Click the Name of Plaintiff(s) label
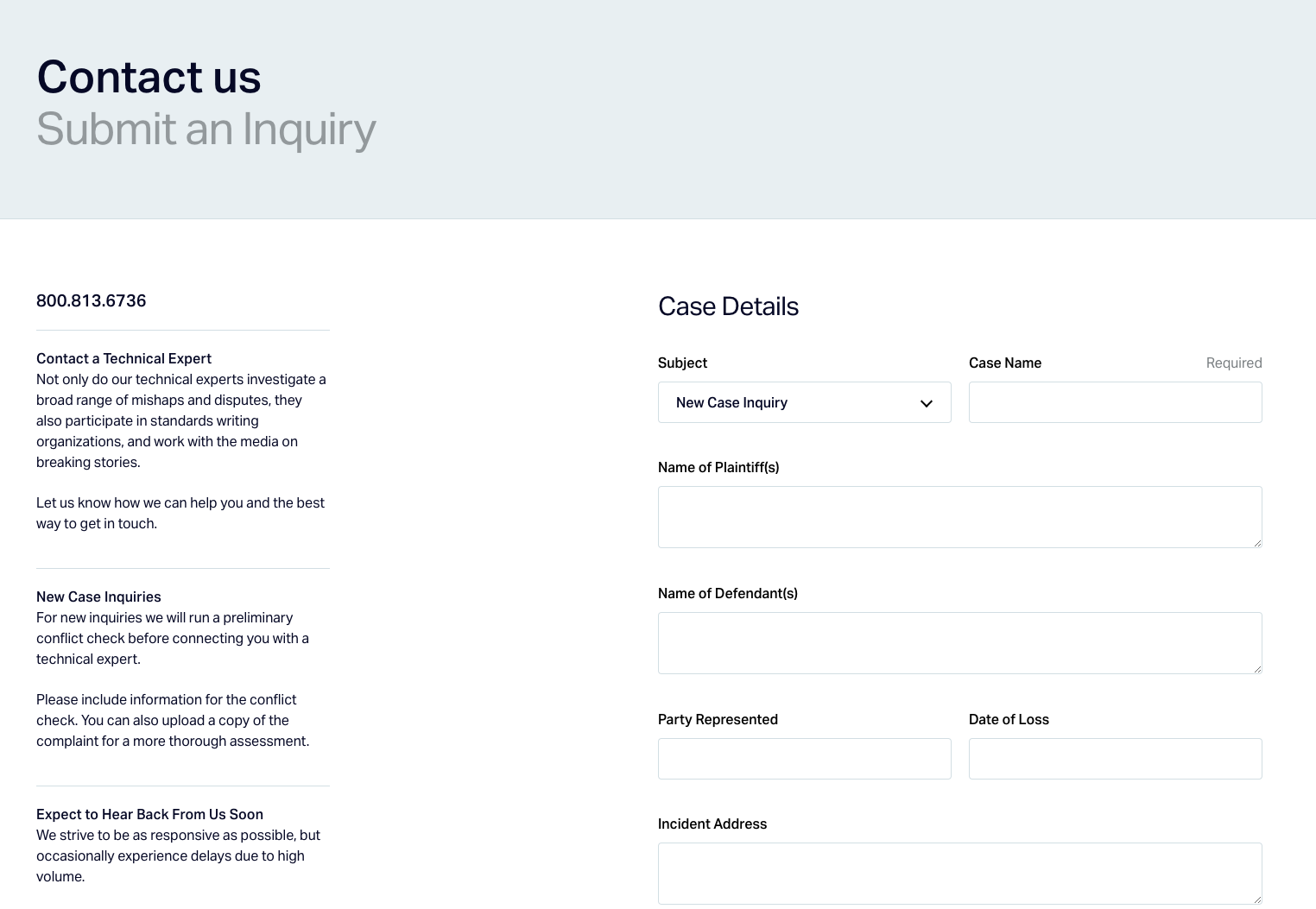The height and width of the screenshot is (909, 1316). [718, 467]
